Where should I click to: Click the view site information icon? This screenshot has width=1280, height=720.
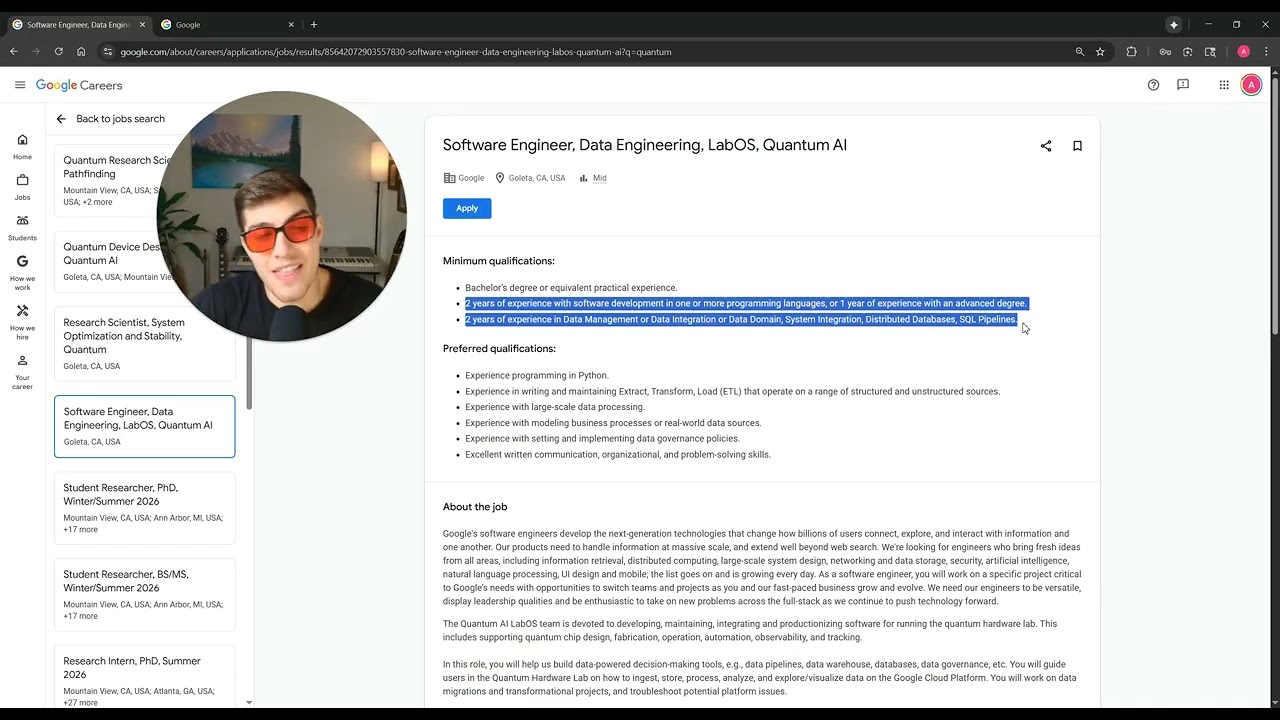(108, 52)
